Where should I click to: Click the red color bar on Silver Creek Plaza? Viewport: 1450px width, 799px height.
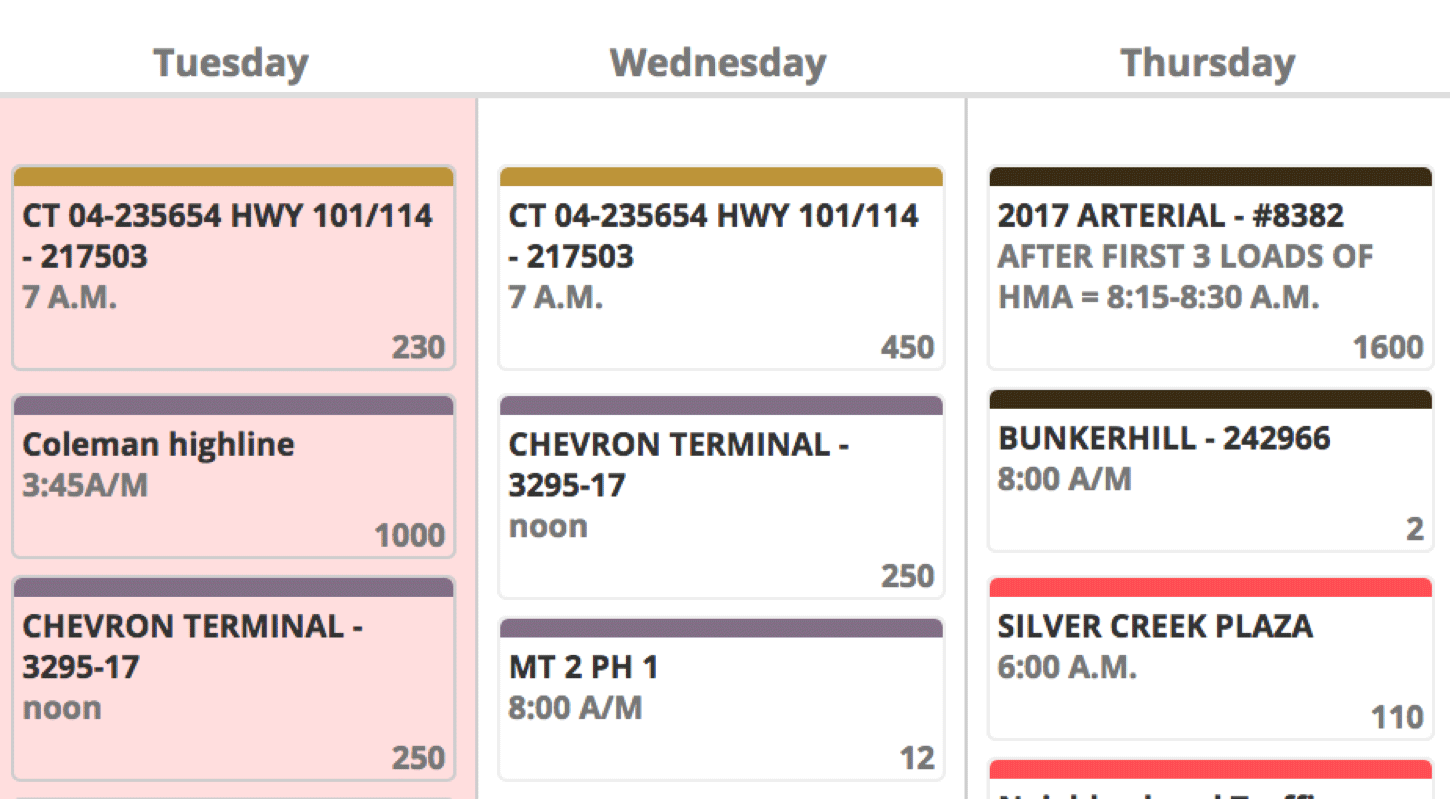tap(1211, 588)
